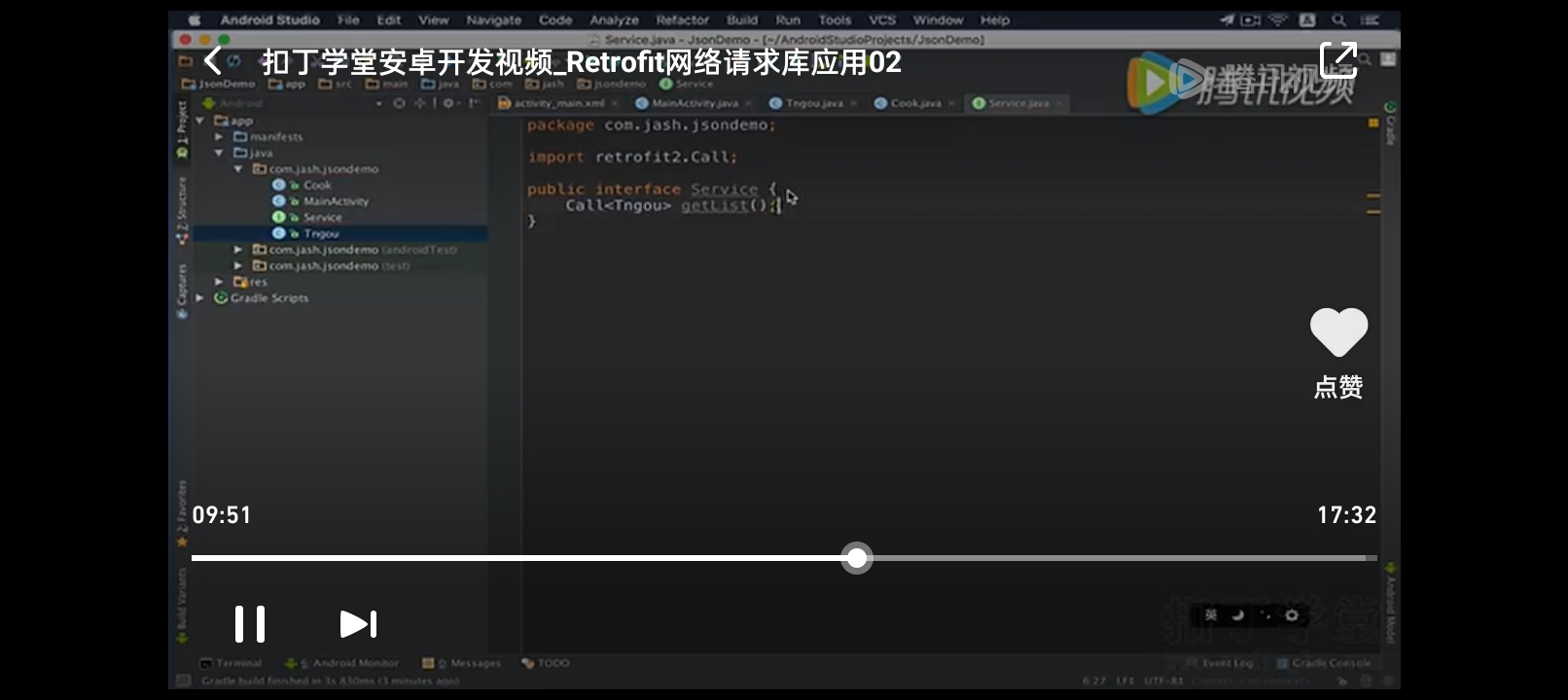Open the Gradle Console tool window
Screen dimensions: 1568x700
click(1324, 663)
